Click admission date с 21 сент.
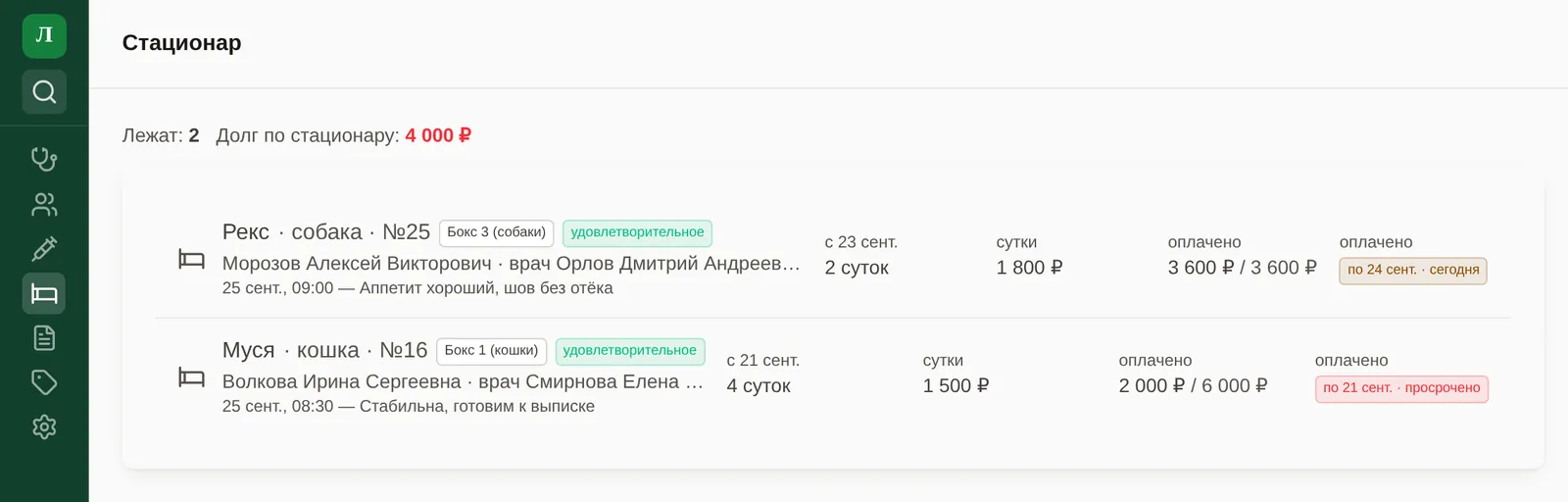The height and width of the screenshot is (502, 1568). click(x=763, y=361)
